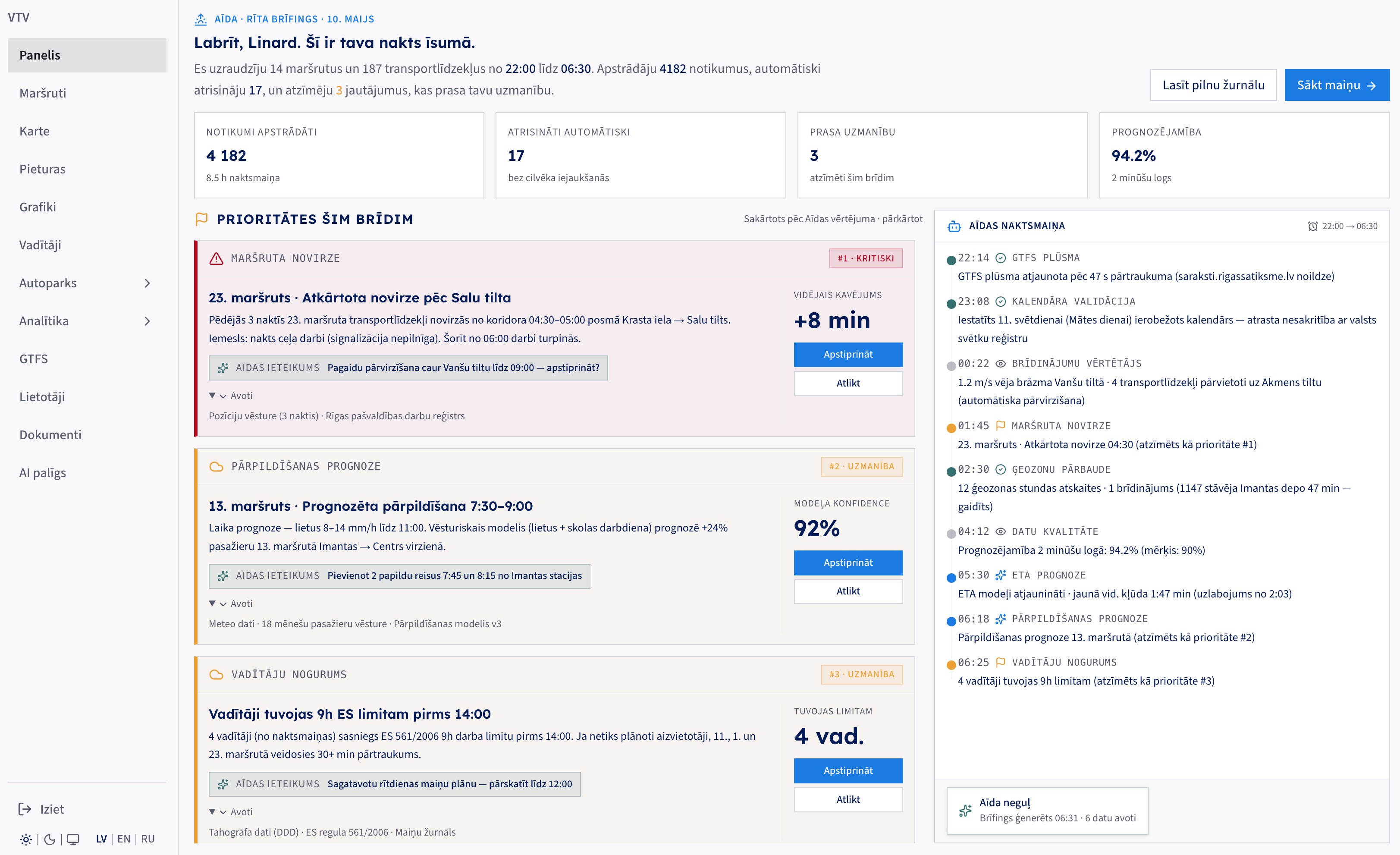The image size is (1400, 855).
Task: Click the Aīda negul status box
Action: pyautogui.click(x=1047, y=811)
